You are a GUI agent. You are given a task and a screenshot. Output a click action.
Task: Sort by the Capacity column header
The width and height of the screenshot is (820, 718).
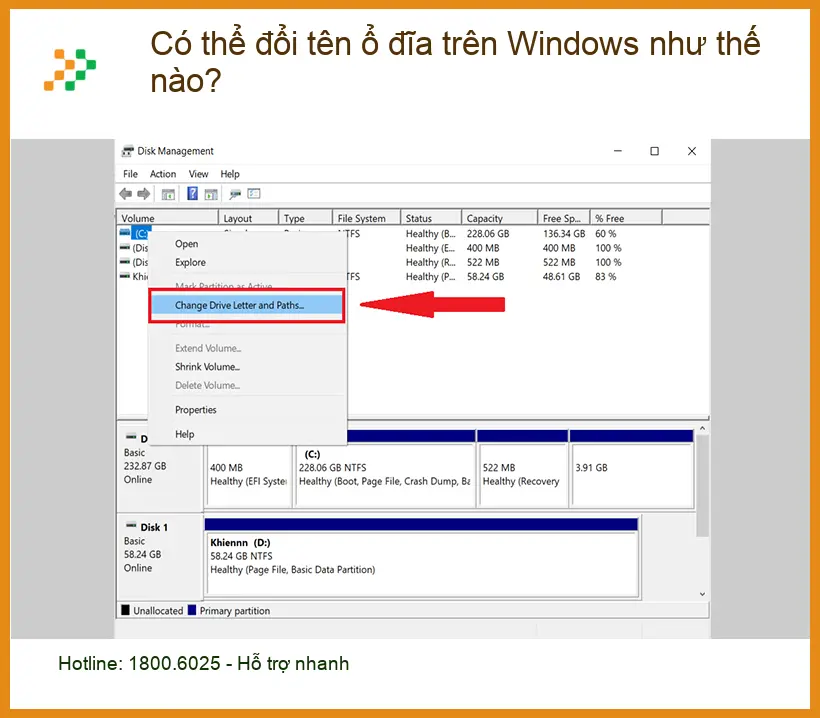[x=500, y=218]
